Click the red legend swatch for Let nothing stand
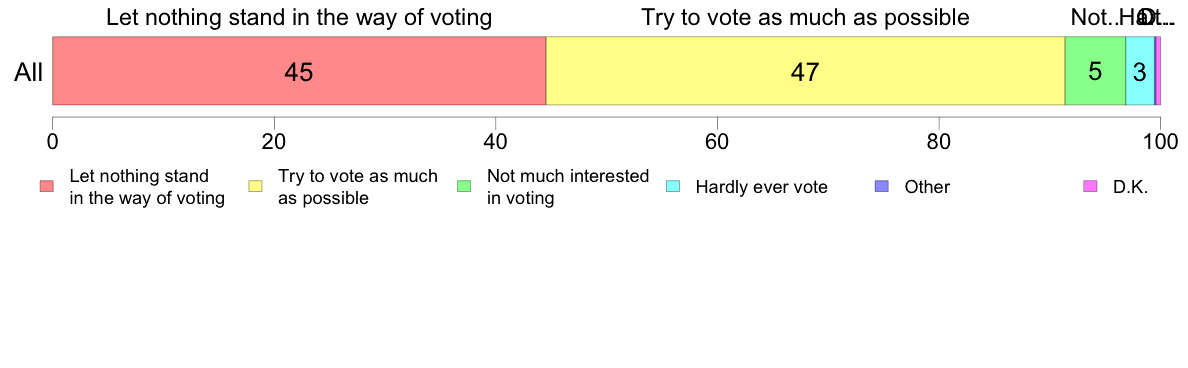Screen dimensions: 1188x368 point(47,186)
